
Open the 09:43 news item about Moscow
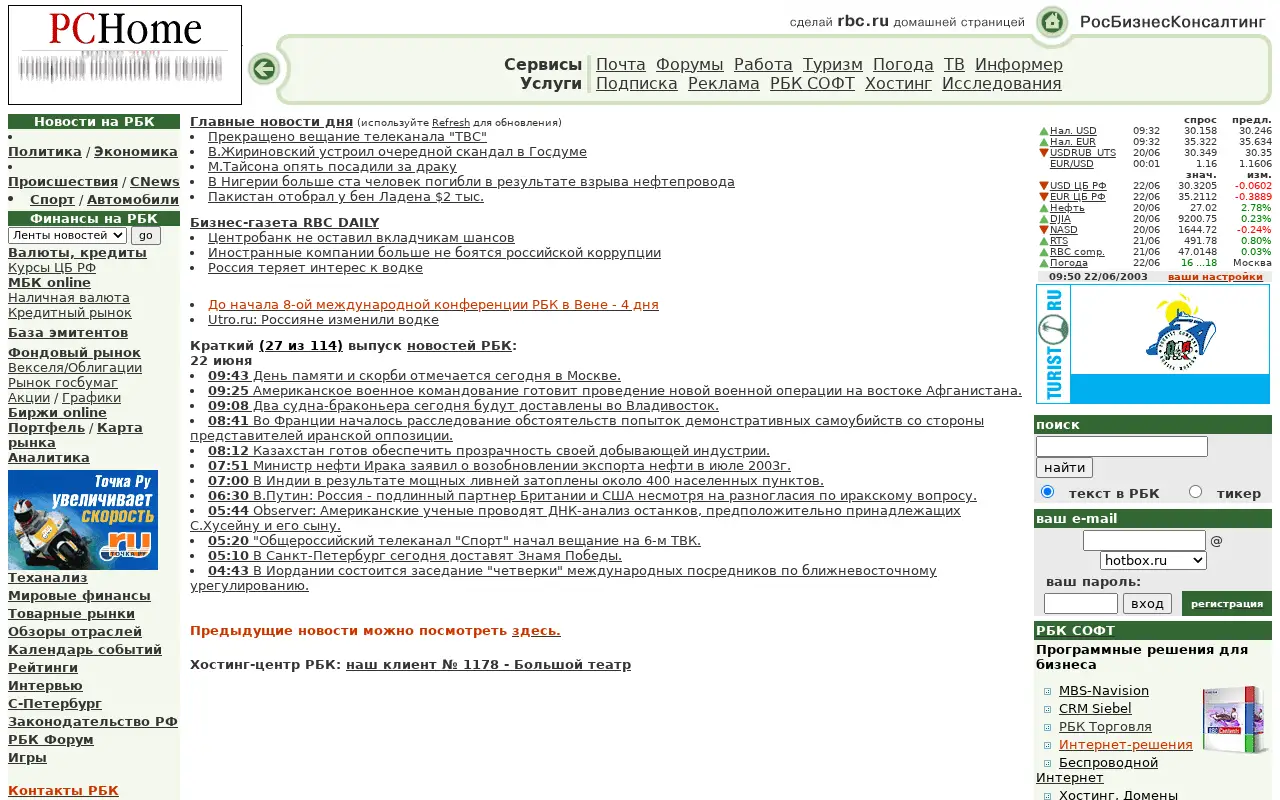click(414, 376)
